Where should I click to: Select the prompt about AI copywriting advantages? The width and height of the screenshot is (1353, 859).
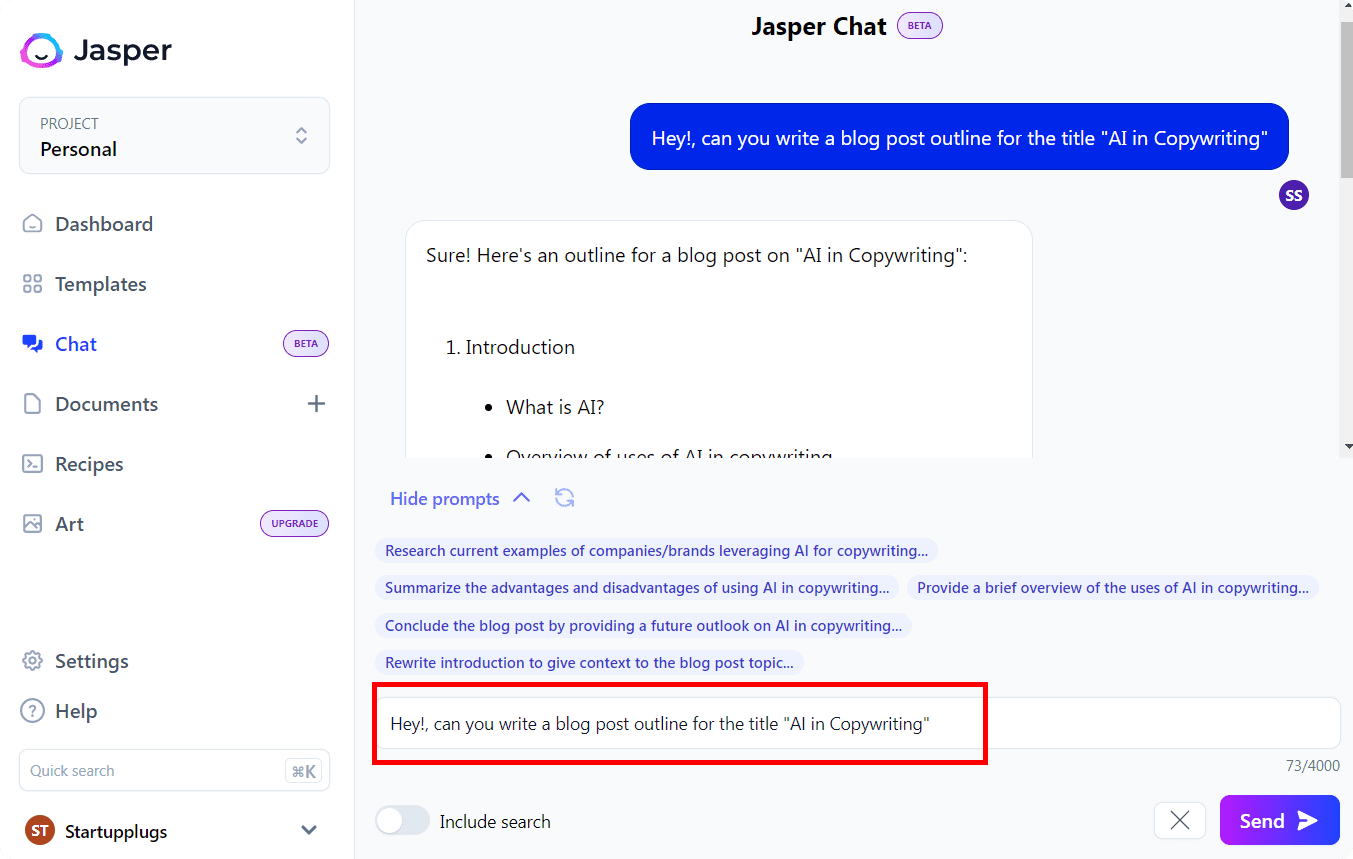(x=637, y=587)
